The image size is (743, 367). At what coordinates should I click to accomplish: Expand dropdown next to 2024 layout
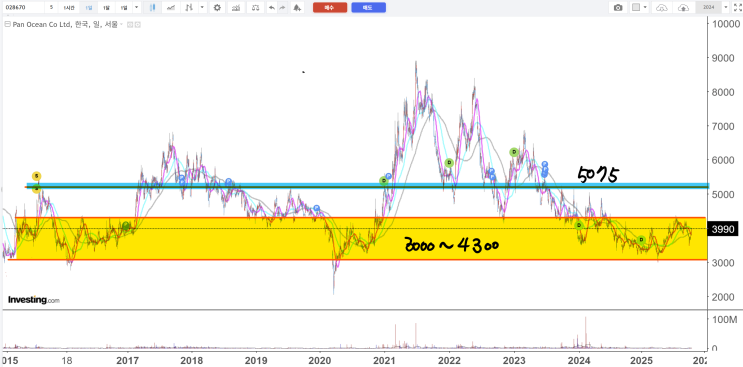click(x=725, y=8)
